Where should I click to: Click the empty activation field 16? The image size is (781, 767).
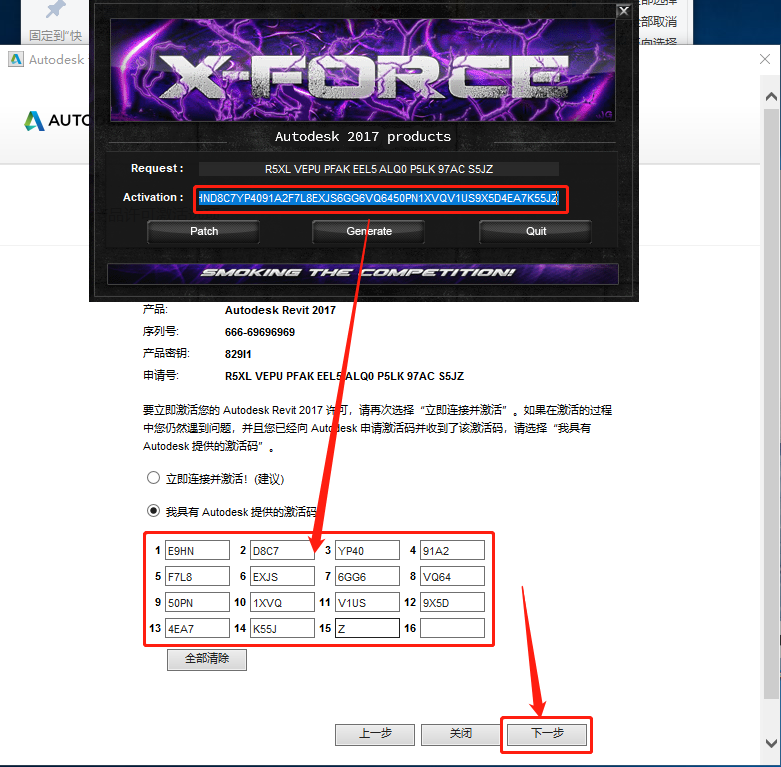pyautogui.click(x=452, y=628)
